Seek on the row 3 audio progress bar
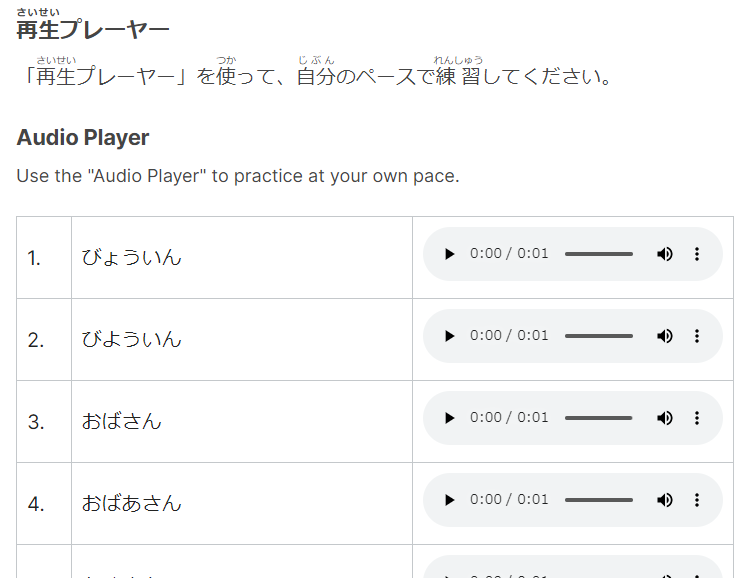The width and height of the screenshot is (747, 578). click(x=599, y=418)
